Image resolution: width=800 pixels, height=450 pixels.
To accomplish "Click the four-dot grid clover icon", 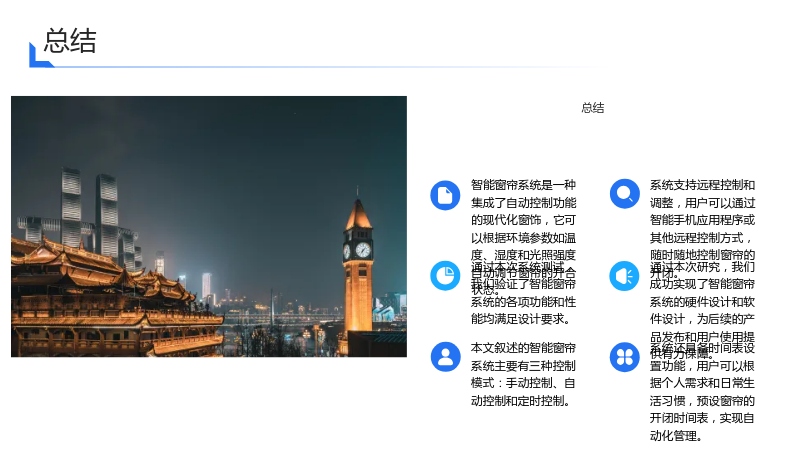I will (624, 357).
